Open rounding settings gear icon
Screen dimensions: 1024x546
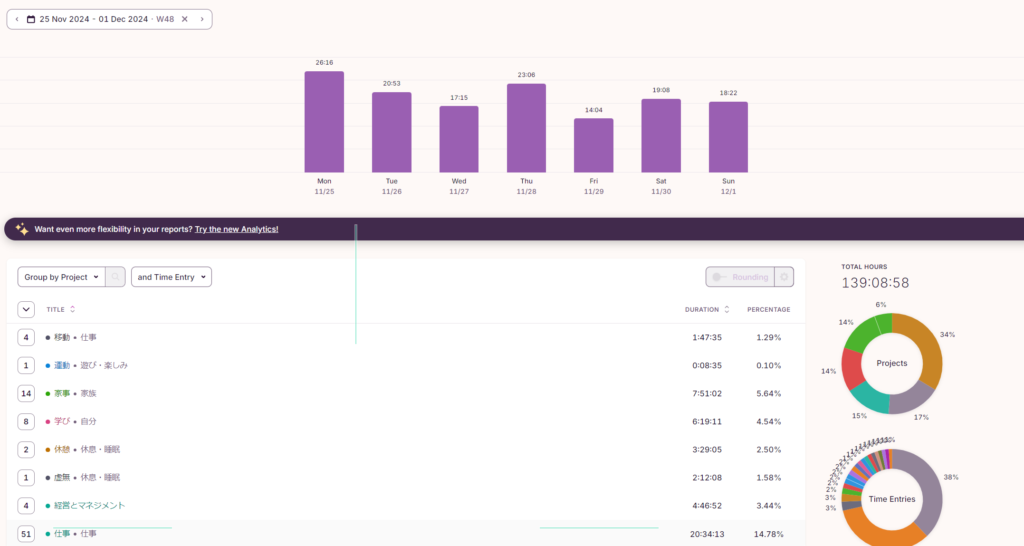pyautogui.click(x=785, y=277)
